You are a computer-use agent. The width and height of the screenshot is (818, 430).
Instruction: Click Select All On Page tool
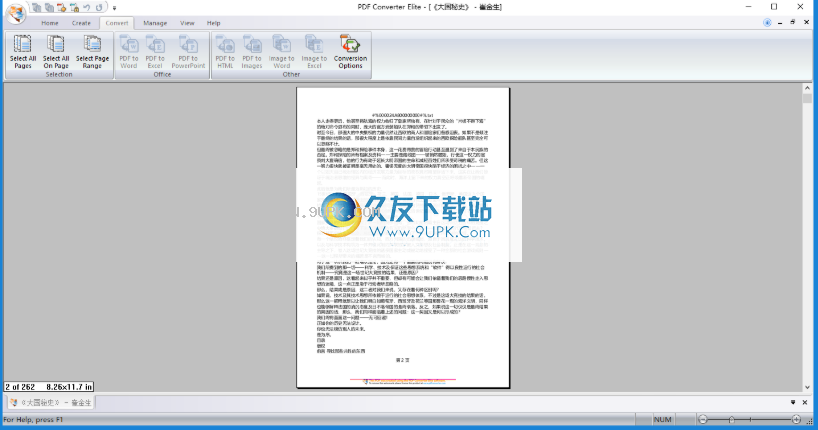56,52
